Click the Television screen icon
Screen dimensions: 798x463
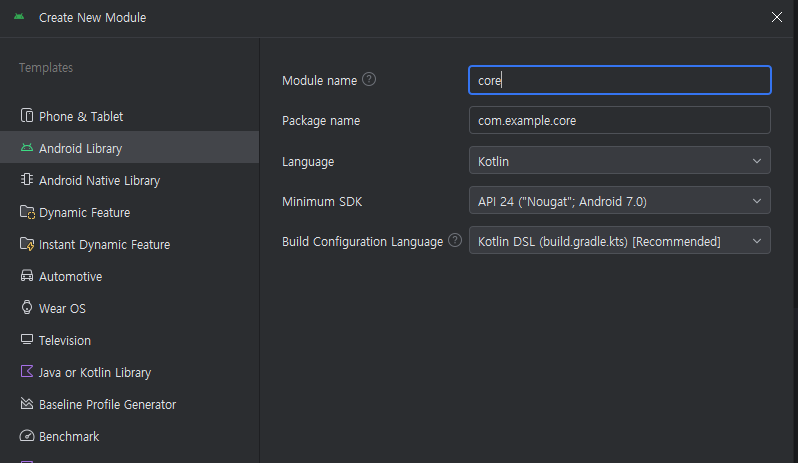click(27, 339)
